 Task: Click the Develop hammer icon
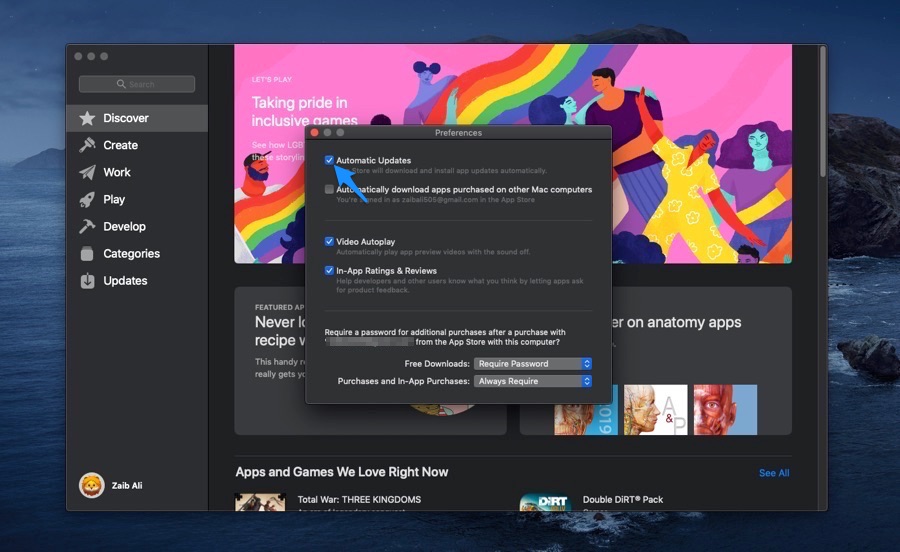87,227
